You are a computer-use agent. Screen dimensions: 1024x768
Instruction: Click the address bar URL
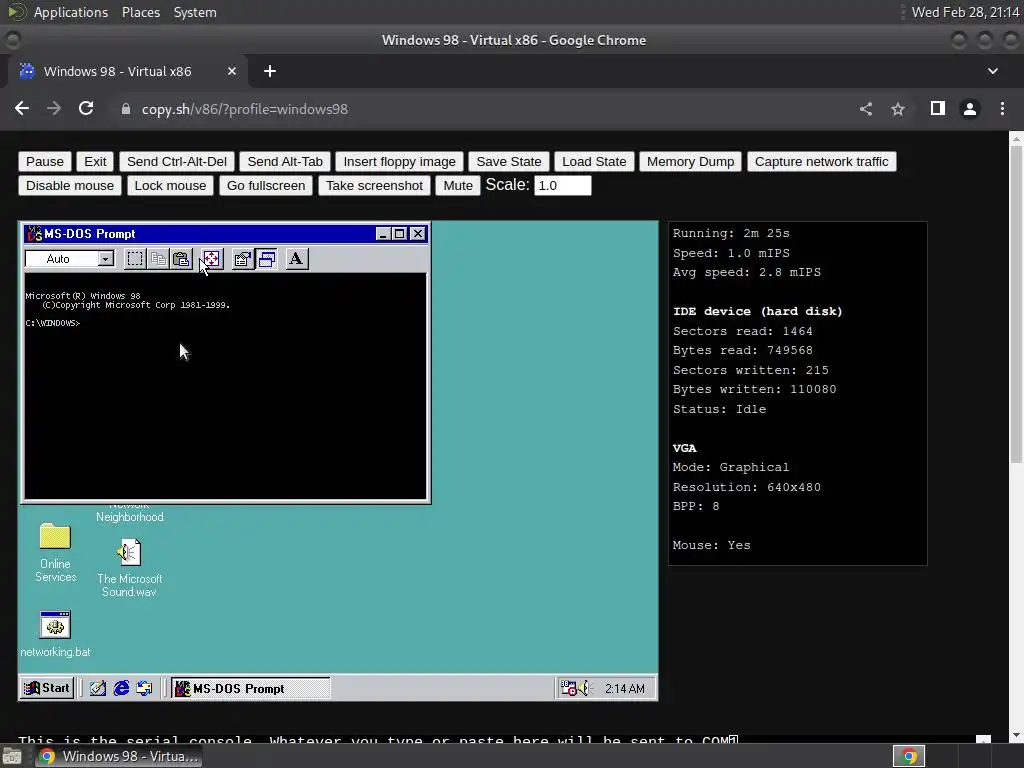click(245, 109)
